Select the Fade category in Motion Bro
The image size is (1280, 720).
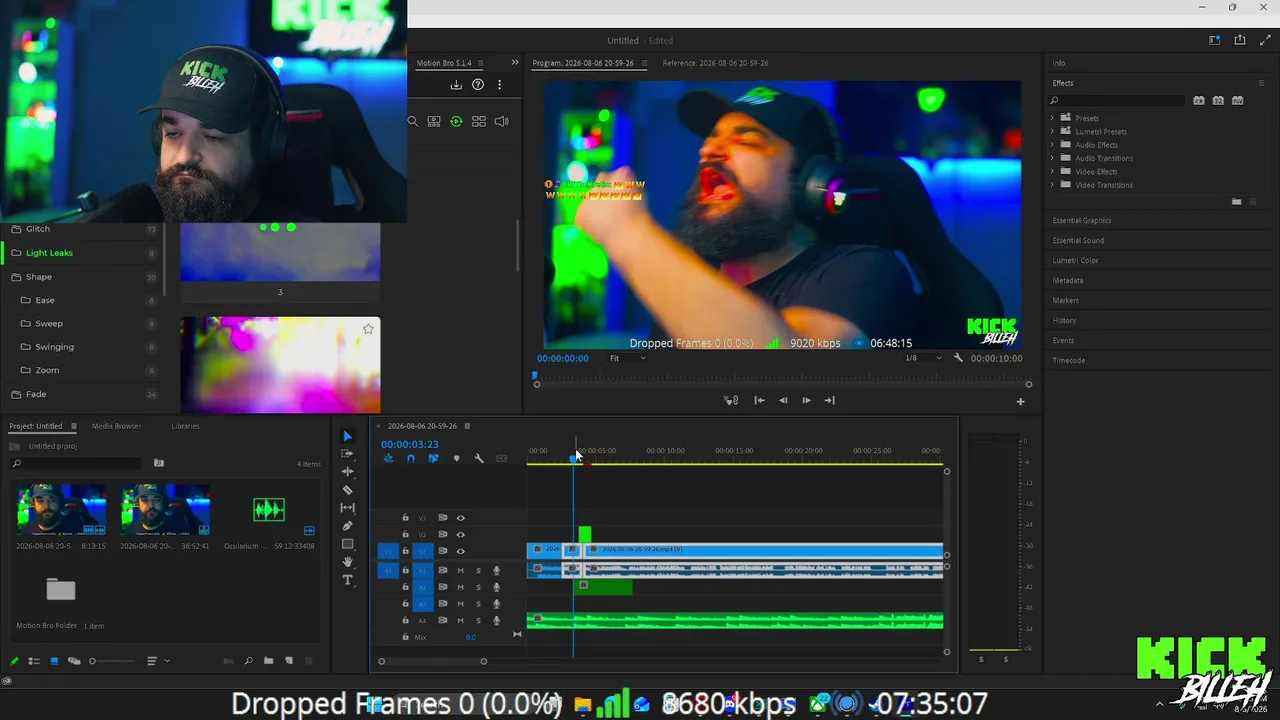[x=36, y=394]
